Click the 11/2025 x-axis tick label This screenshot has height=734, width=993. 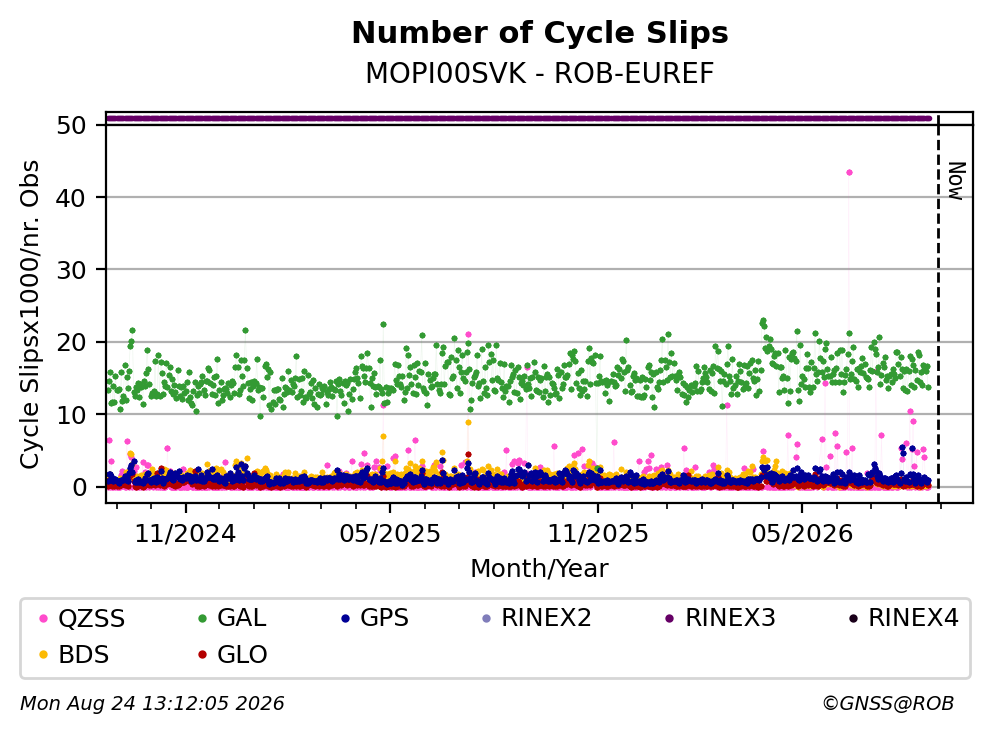(598, 534)
